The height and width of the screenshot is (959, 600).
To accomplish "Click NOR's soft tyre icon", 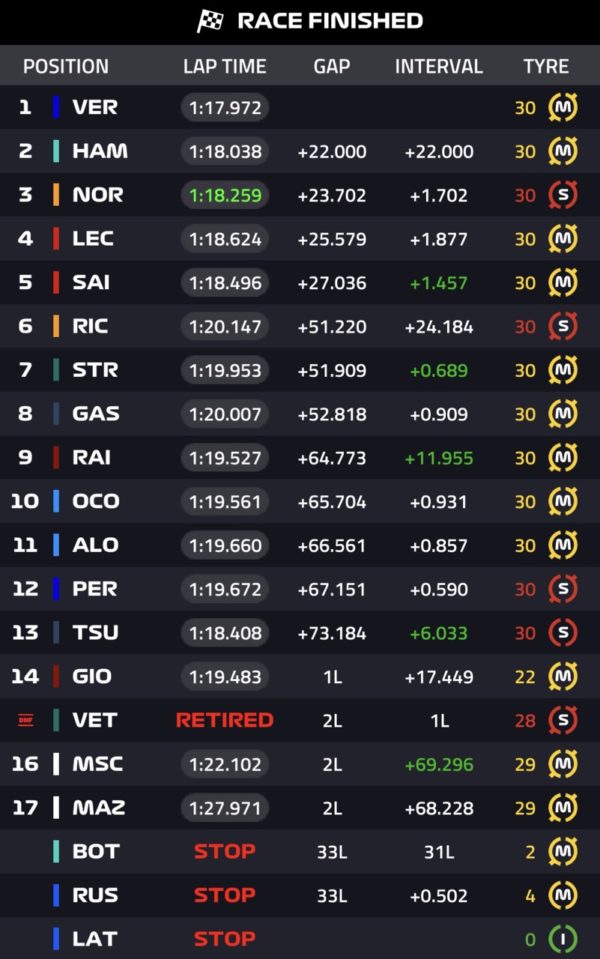I will coord(563,195).
